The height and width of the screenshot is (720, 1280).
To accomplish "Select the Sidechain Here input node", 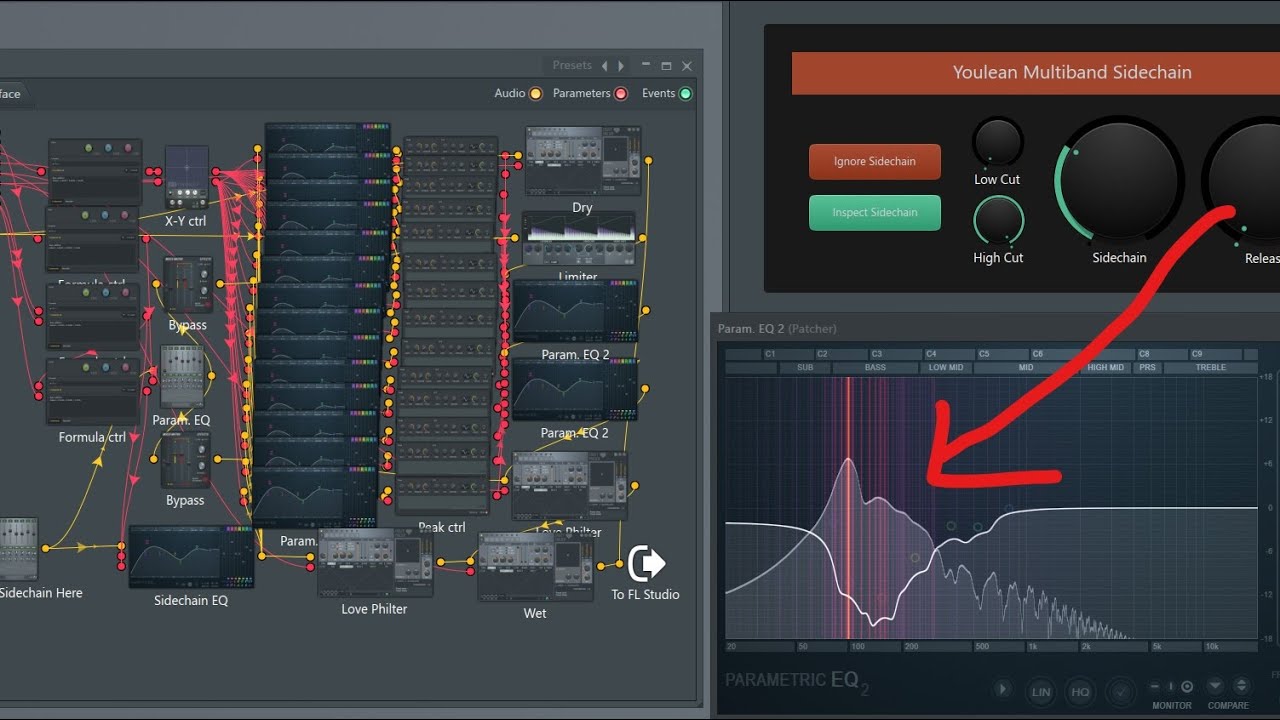I will coord(18,549).
